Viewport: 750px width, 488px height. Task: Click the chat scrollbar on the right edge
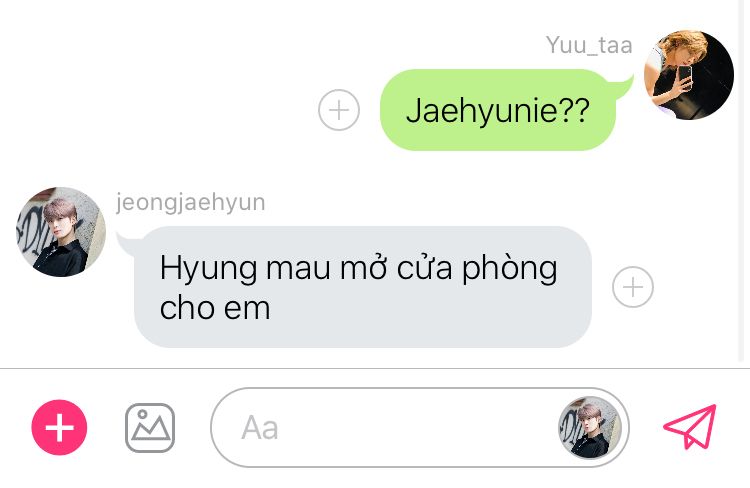[x=741, y=182]
